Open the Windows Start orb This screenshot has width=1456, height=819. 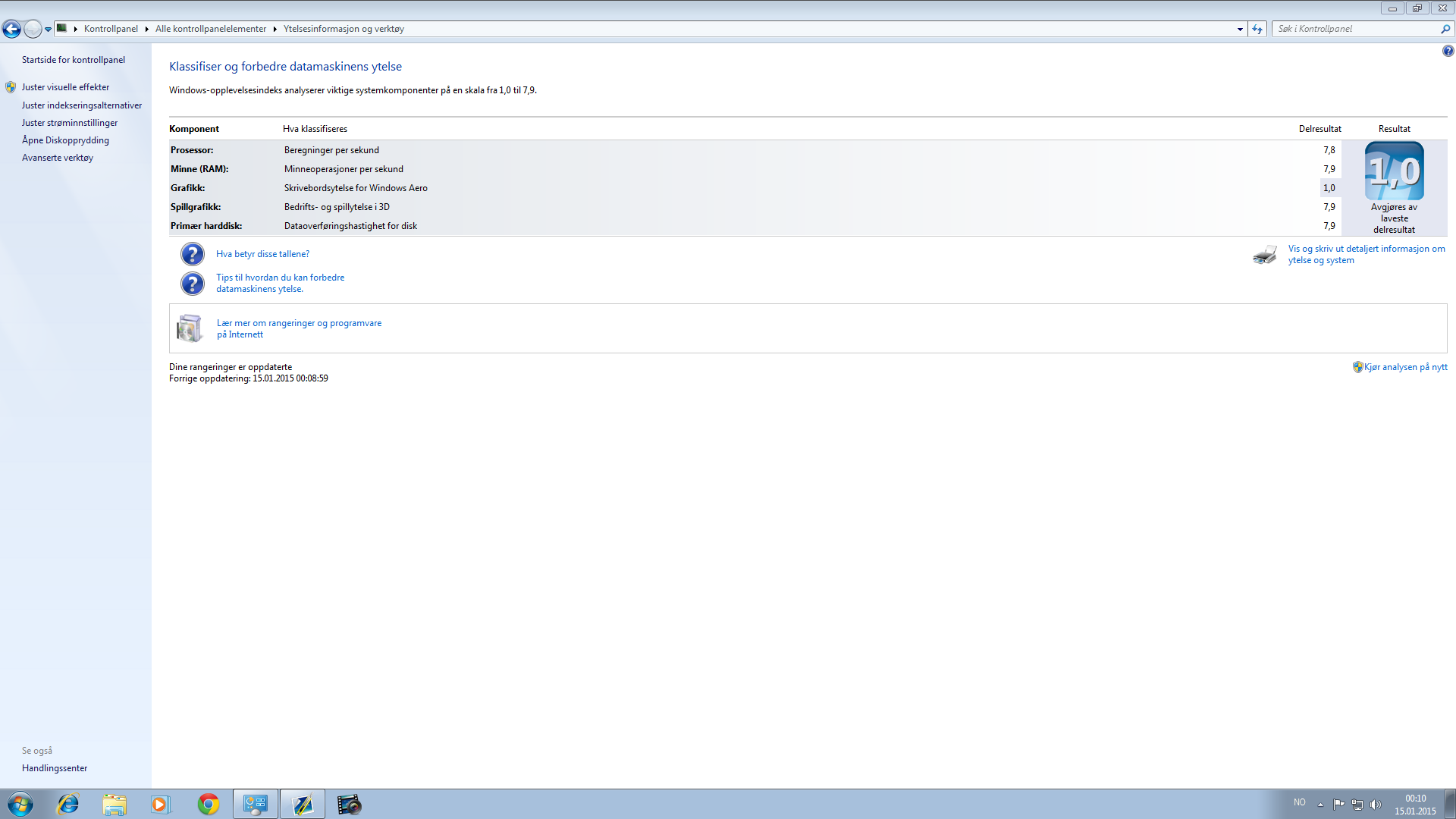coord(20,804)
